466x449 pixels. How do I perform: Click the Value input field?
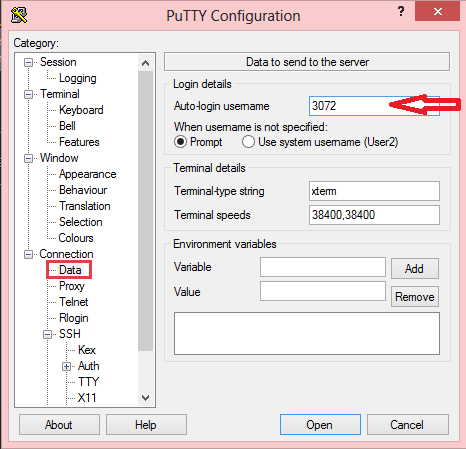(323, 291)
